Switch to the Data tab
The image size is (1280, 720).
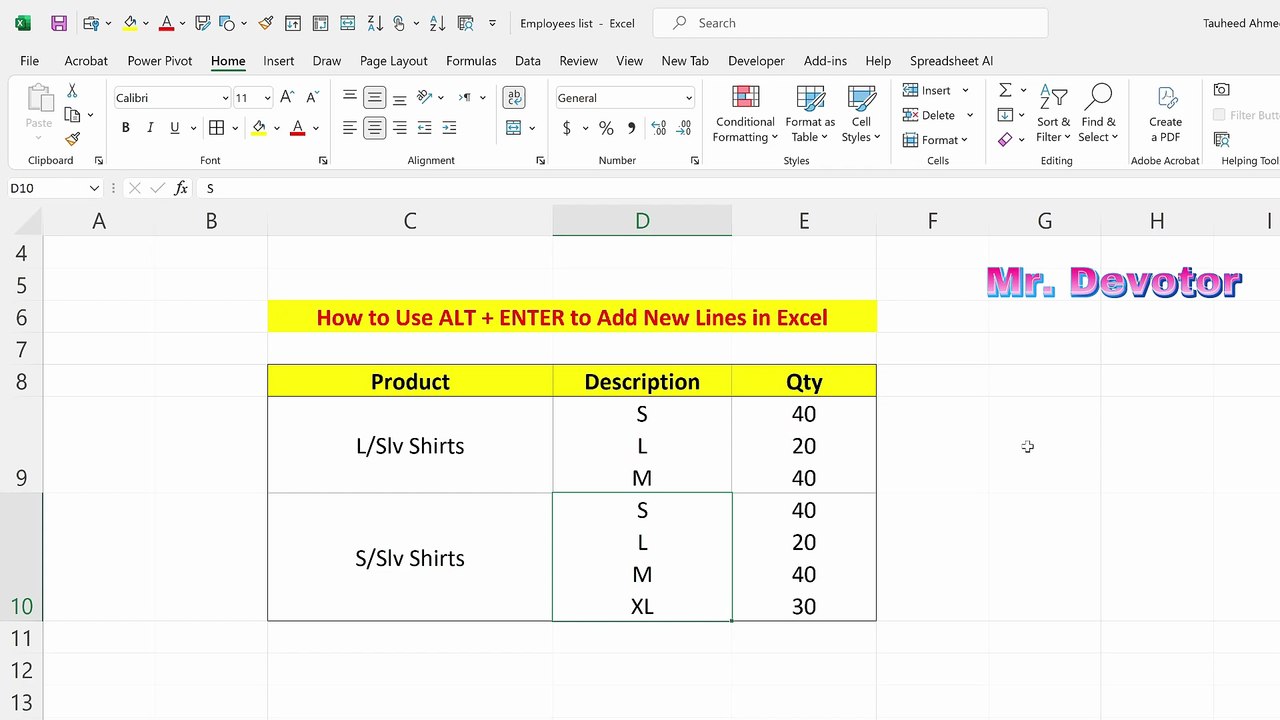tap(528, 61)
